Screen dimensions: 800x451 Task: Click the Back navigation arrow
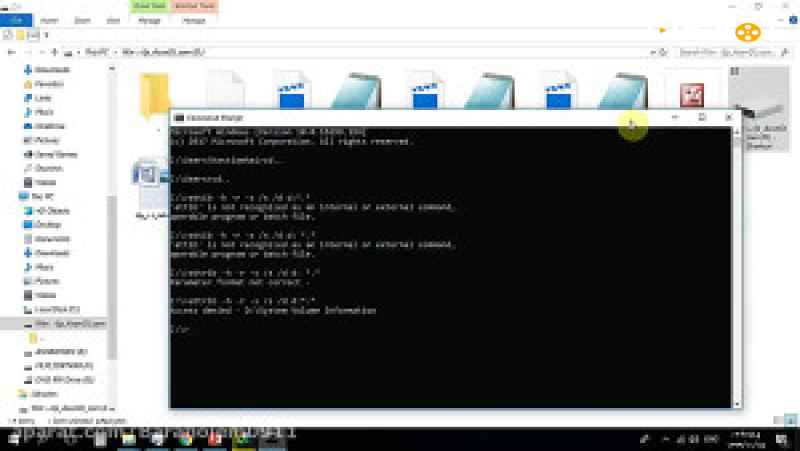[x=12, y=51]
